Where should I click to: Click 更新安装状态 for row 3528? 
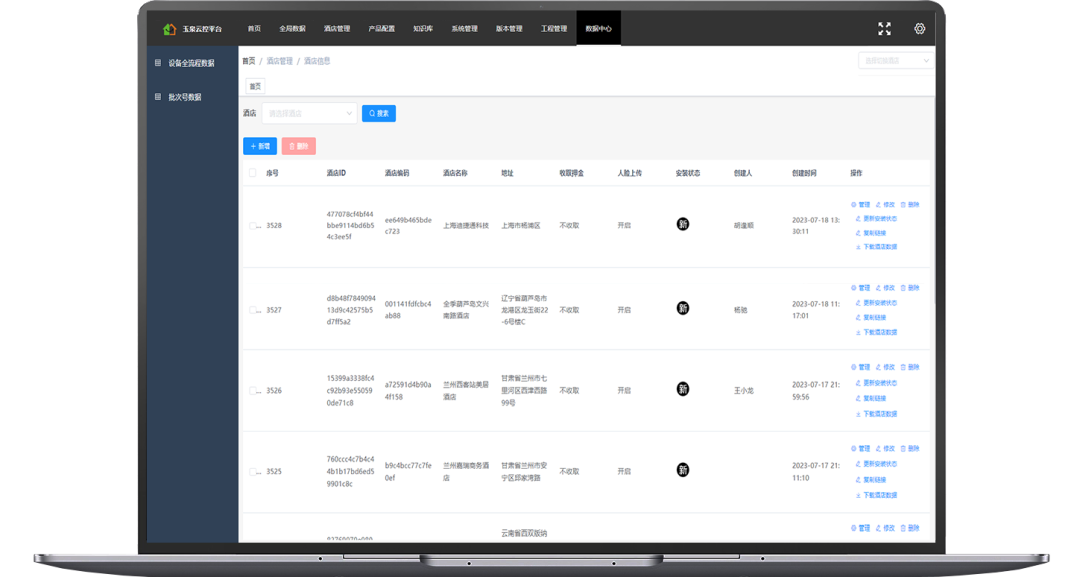[x=876, y=219]
